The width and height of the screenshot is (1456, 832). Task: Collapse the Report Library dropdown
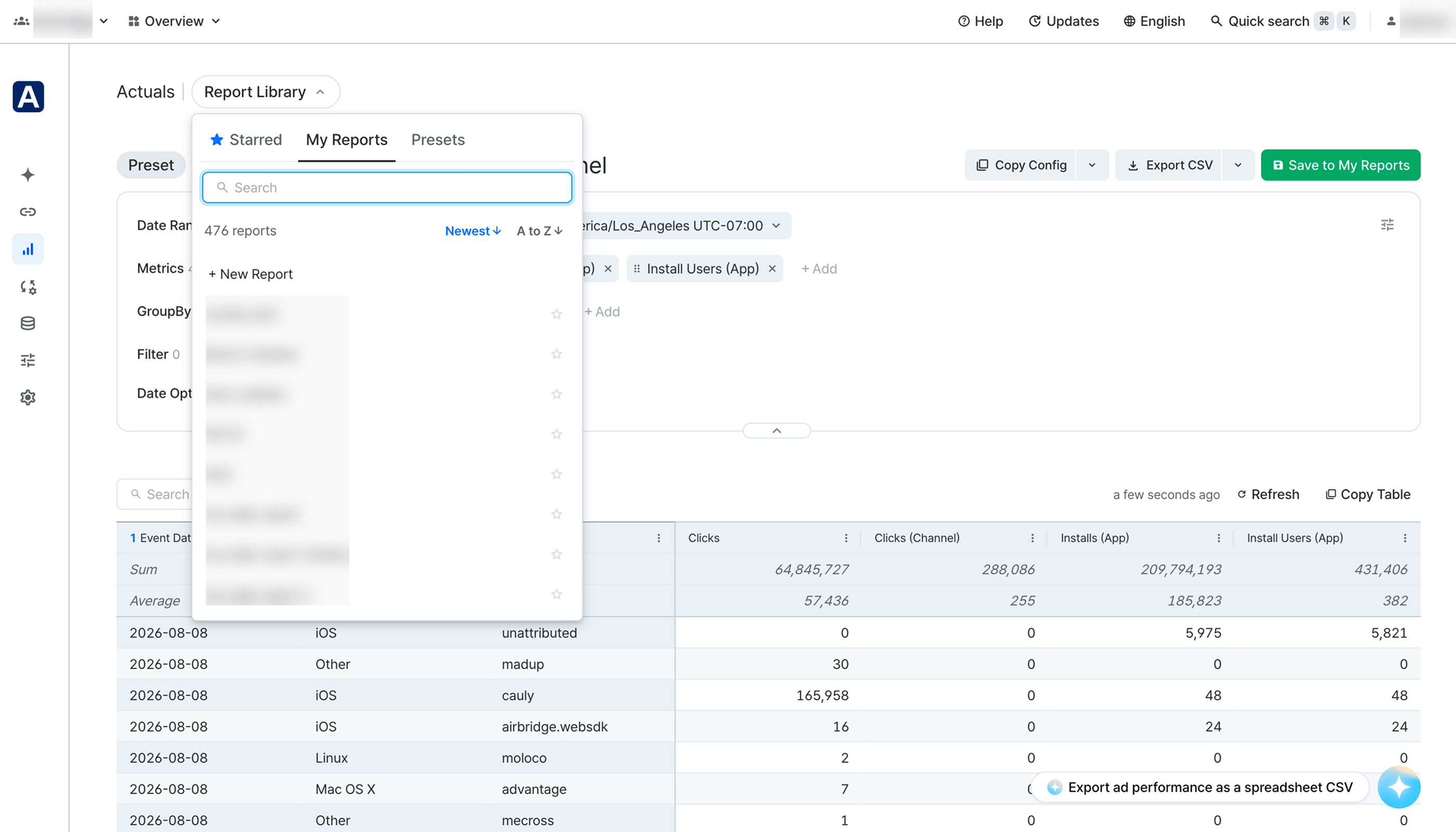coord(266,92)
